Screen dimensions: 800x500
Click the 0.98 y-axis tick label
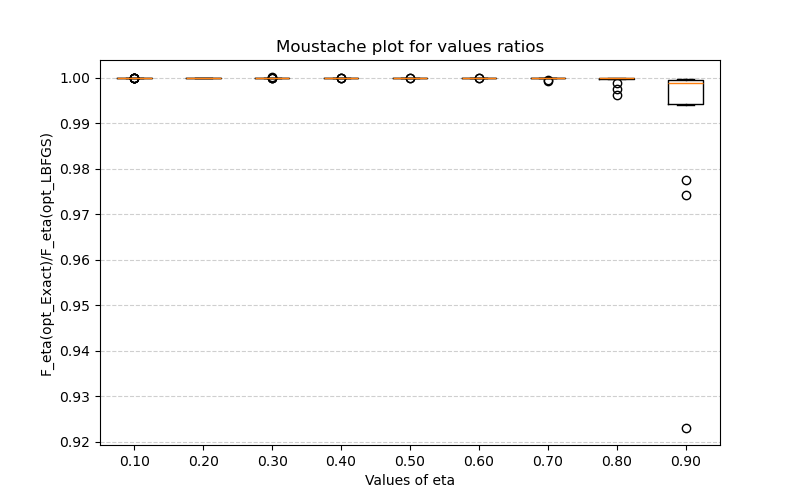(78, 169)
